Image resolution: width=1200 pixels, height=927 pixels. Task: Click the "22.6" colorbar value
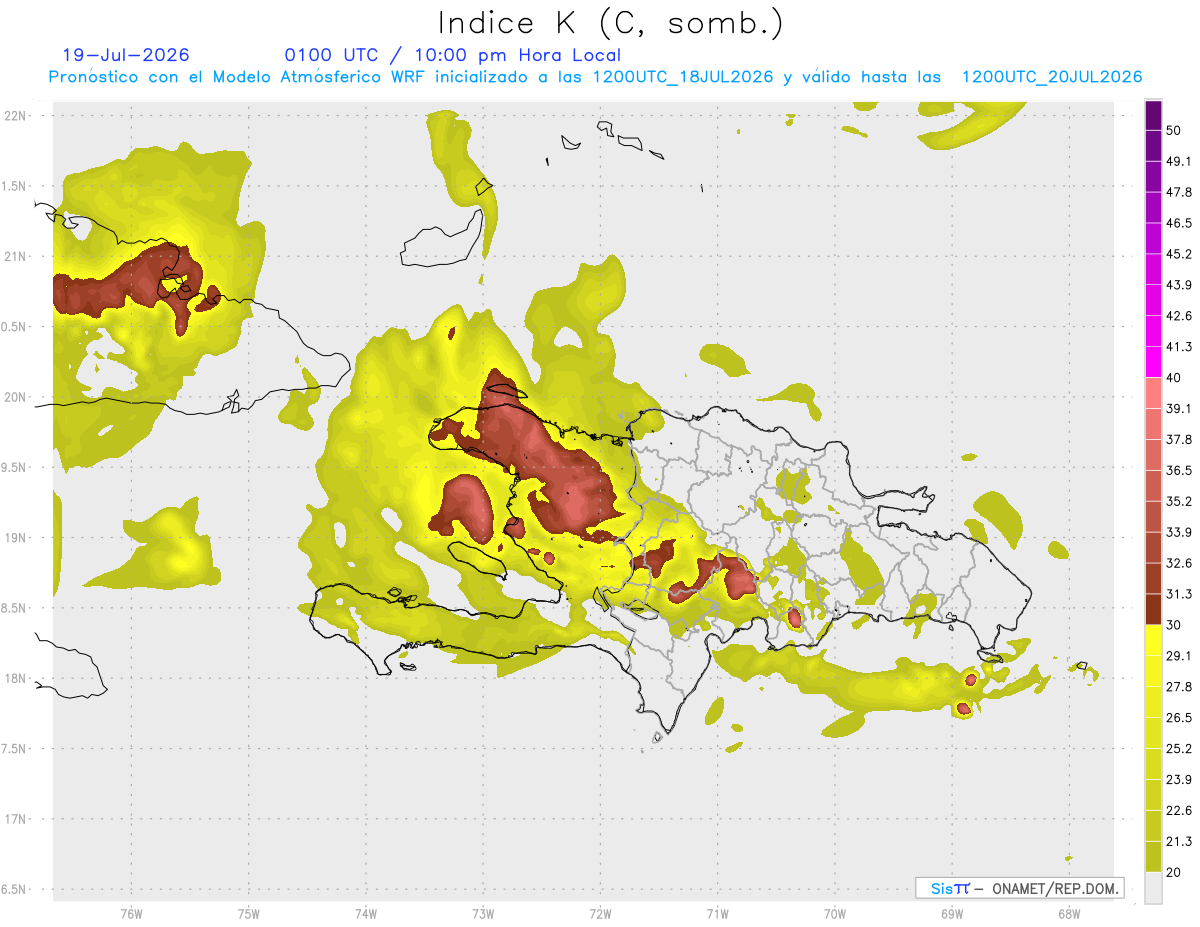(1179, 811)
